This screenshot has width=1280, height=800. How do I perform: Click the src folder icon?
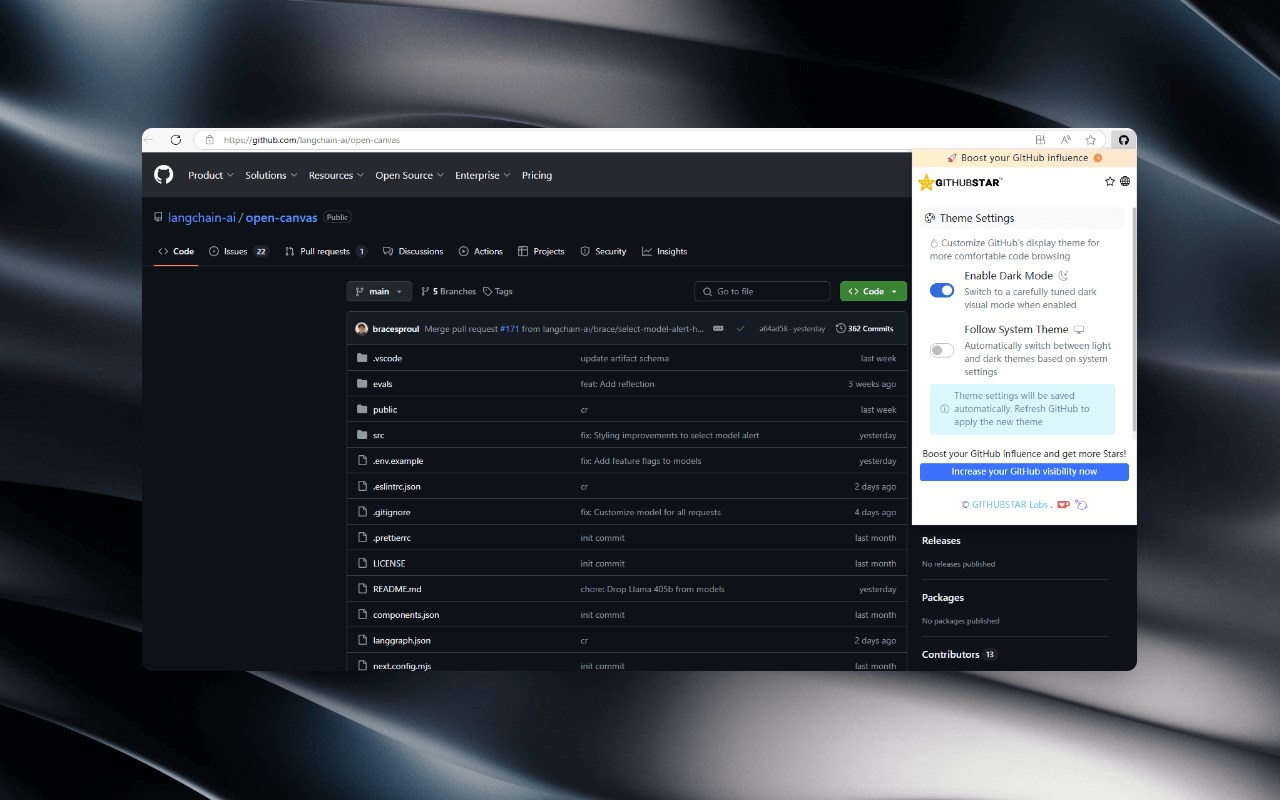click(362, 435)
